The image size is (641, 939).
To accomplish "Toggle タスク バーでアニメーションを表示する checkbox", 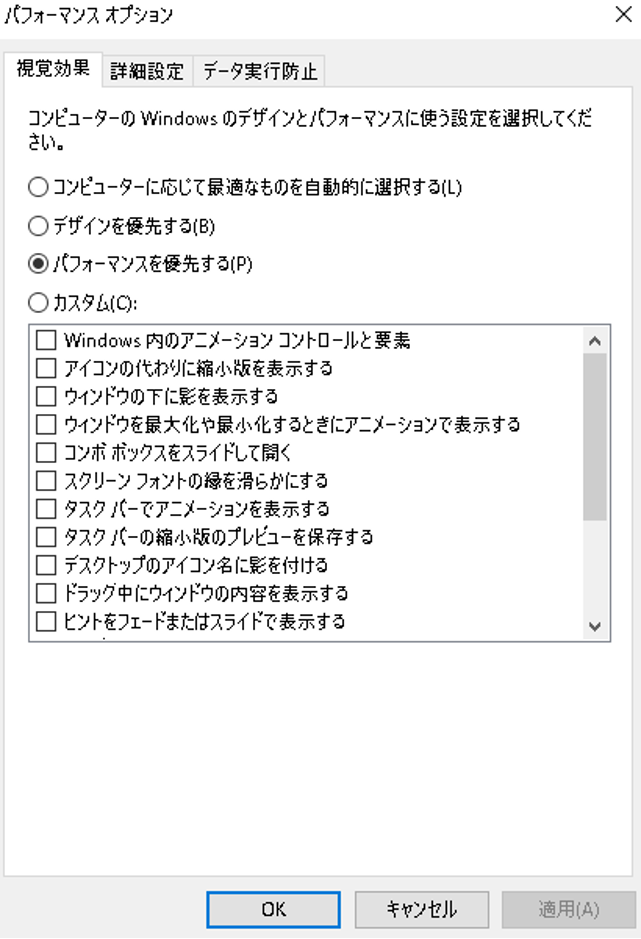I will (46, 509).
